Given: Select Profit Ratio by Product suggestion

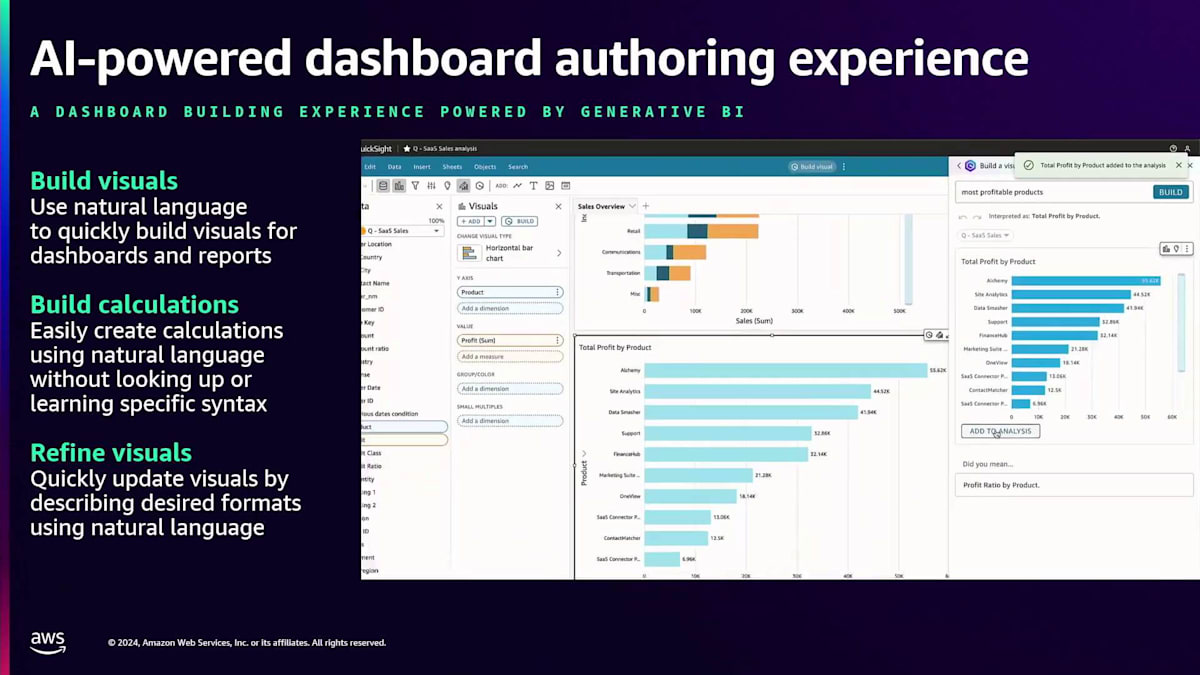Looking at the screenshot, I should (x=1074, y=485).
